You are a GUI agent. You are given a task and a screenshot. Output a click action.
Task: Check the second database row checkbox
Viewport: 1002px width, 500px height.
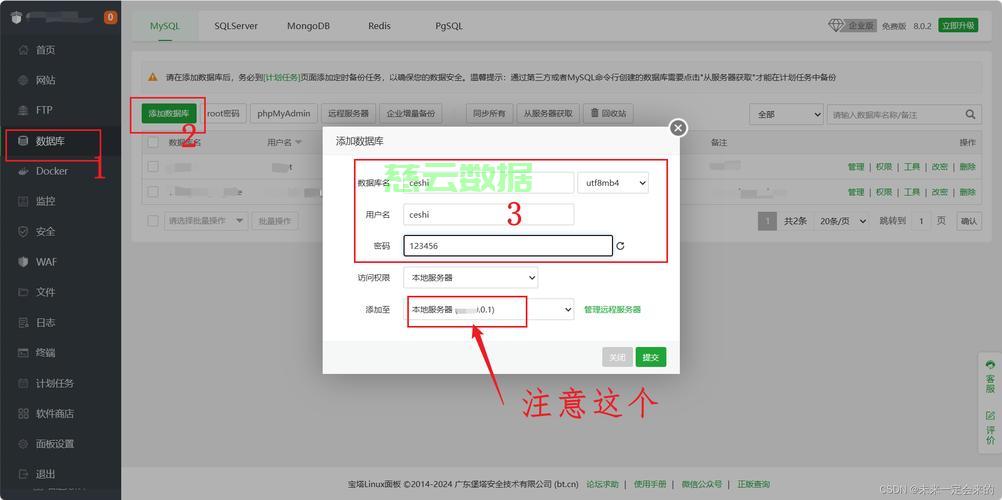click(153, 192)
